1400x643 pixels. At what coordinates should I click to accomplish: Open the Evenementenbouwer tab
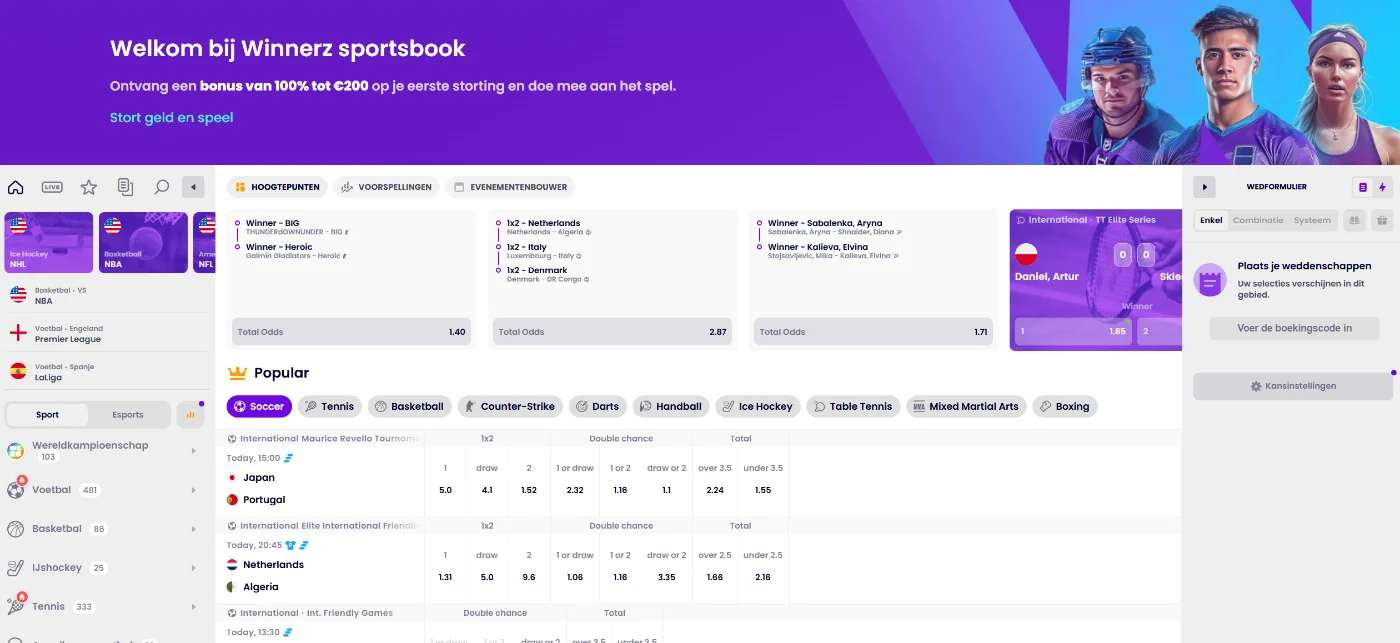point(510,187)
